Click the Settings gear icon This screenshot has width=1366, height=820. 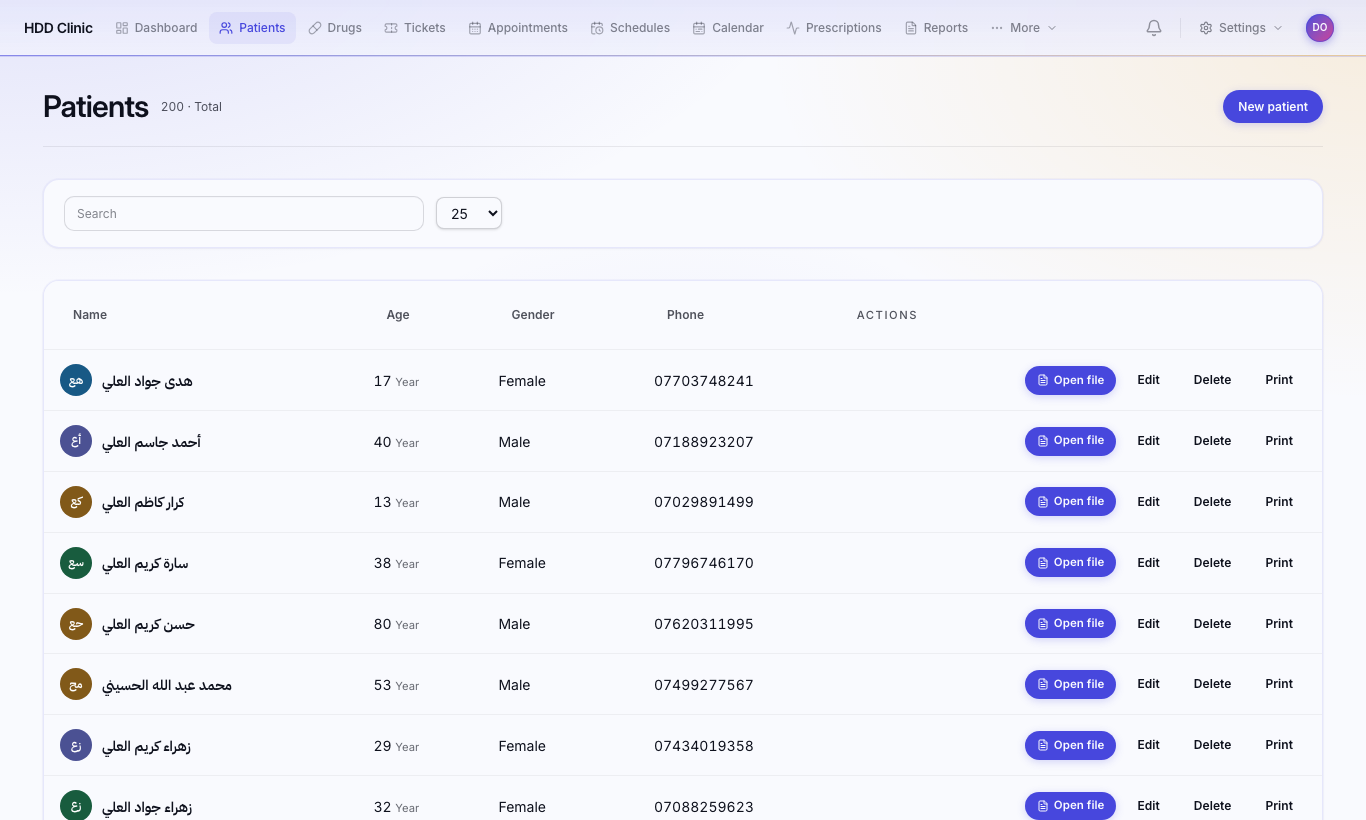point(1206,28)
